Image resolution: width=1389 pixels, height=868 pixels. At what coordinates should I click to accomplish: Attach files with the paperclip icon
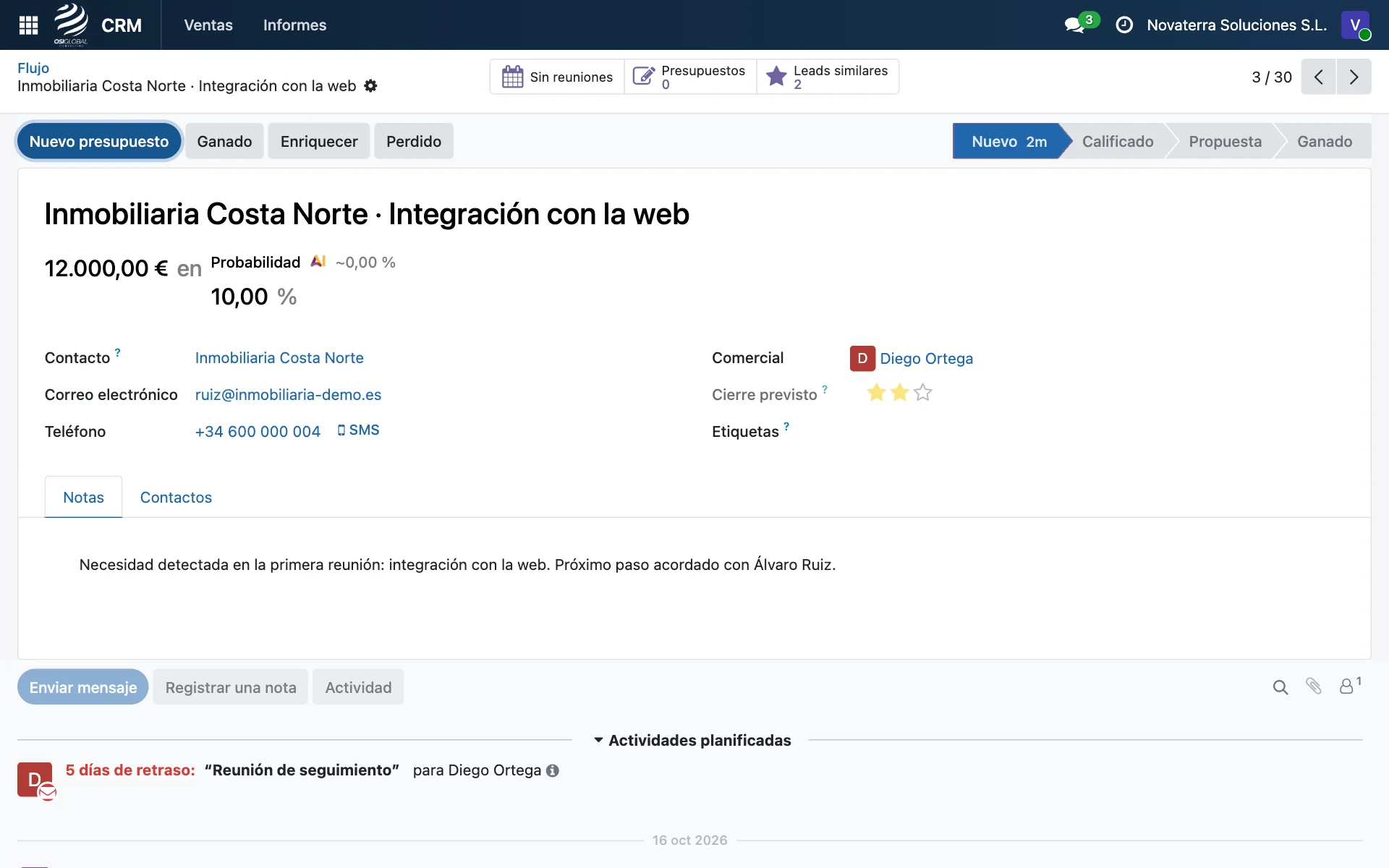click(x=1314, y=686)
